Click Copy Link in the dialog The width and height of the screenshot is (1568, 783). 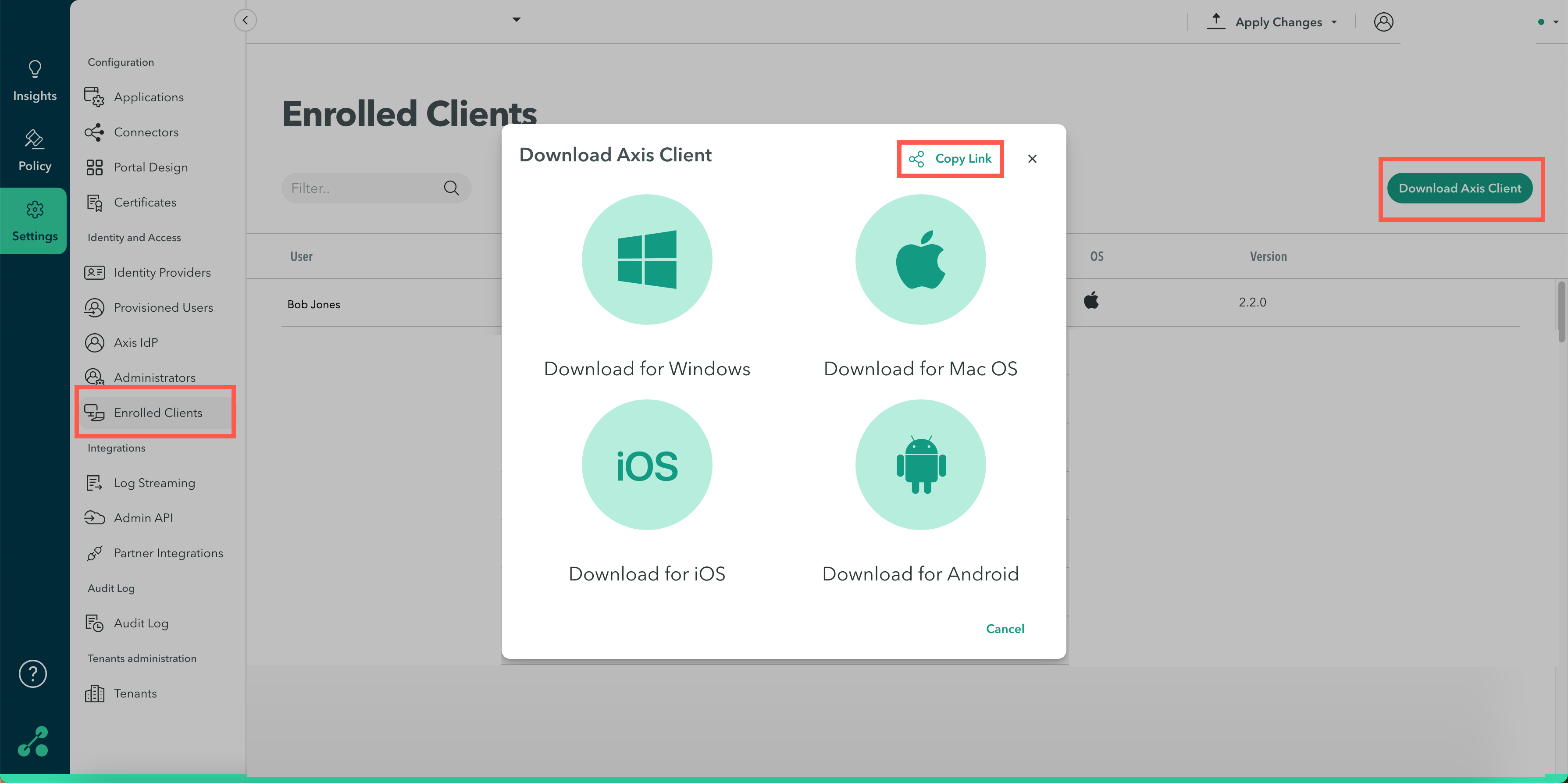pos(950,159)
